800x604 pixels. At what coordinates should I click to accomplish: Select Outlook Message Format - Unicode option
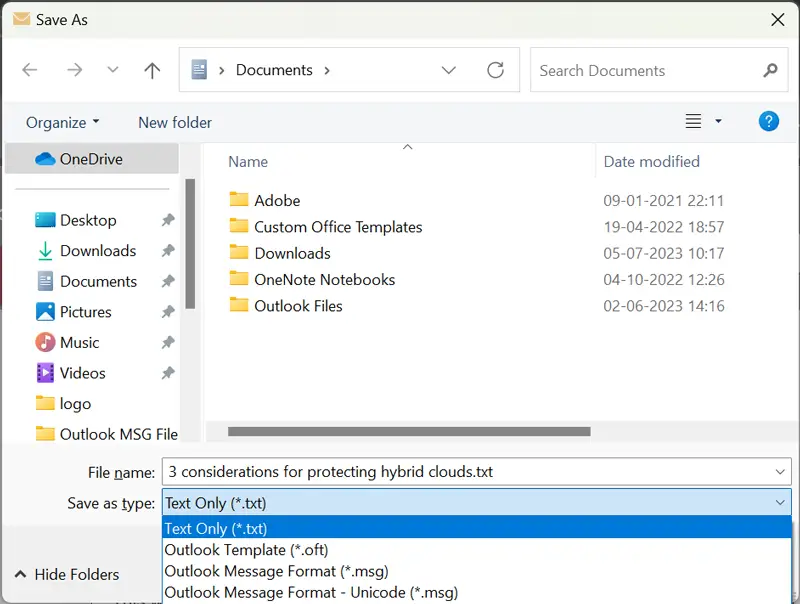click(310, 592)
